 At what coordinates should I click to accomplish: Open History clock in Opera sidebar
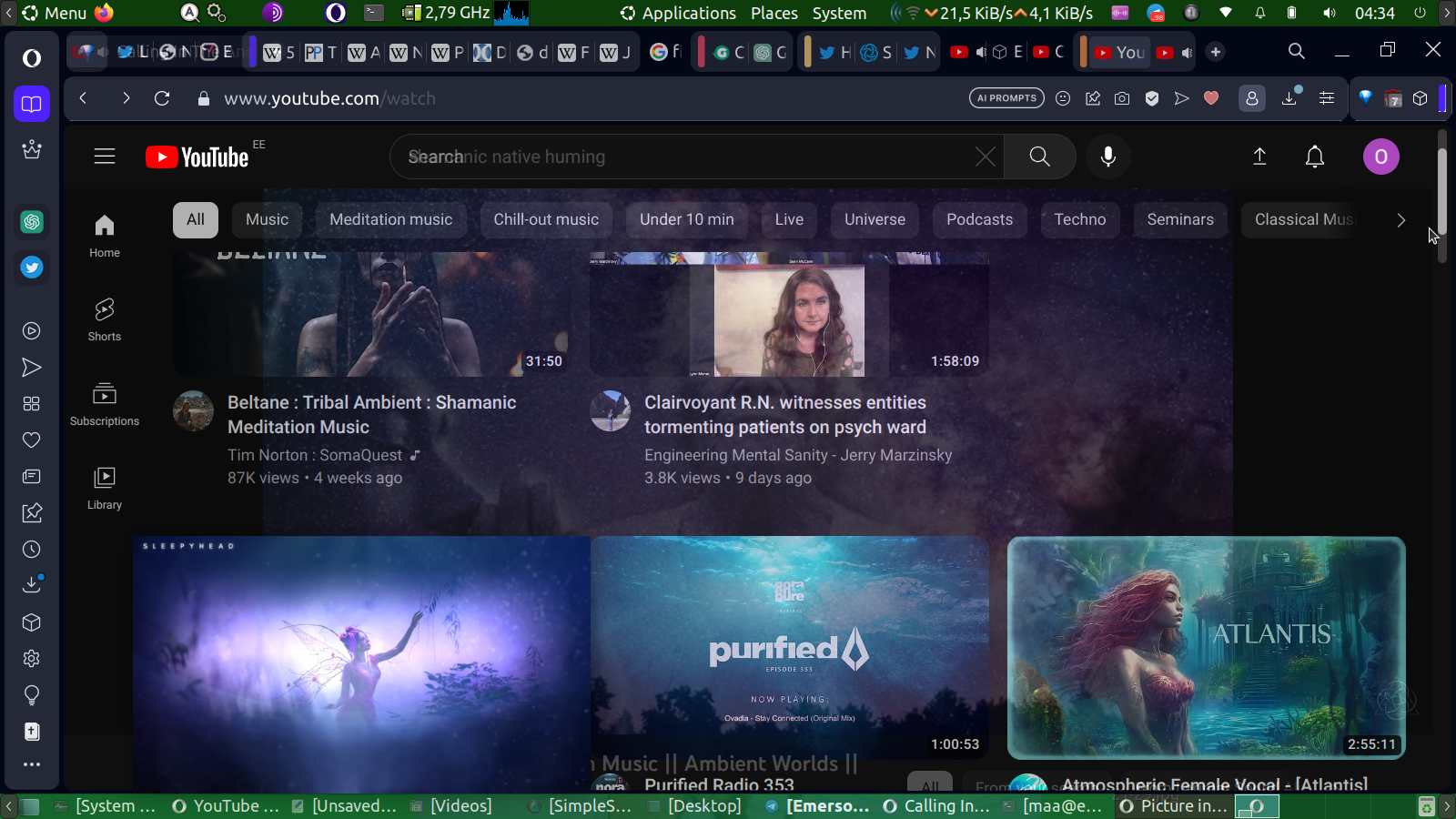tap(32, 550)
